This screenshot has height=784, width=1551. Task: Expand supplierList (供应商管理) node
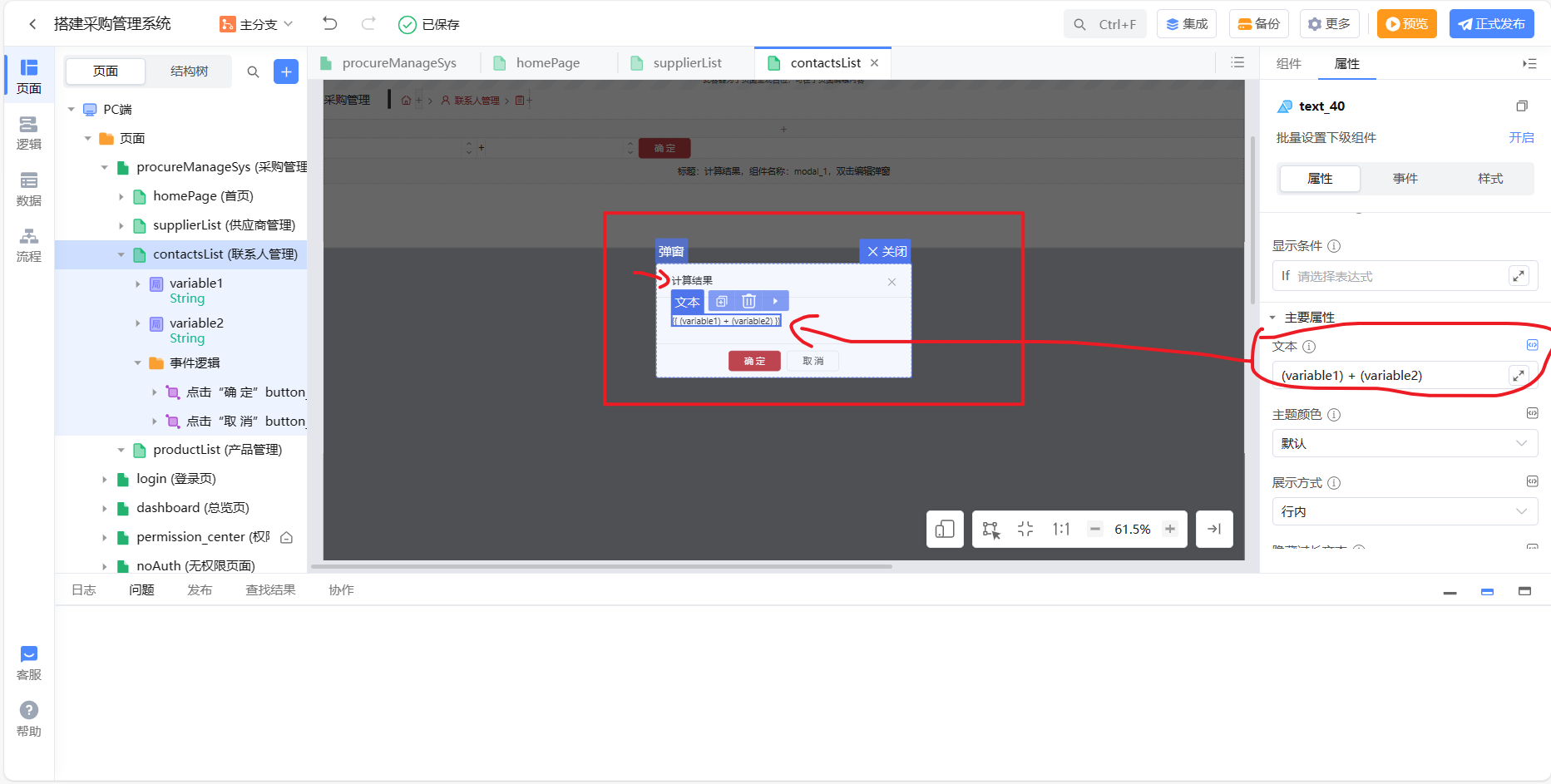121,225
